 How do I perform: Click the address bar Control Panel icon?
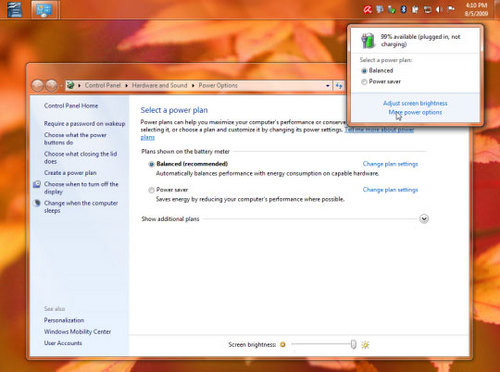click(70, 85)
